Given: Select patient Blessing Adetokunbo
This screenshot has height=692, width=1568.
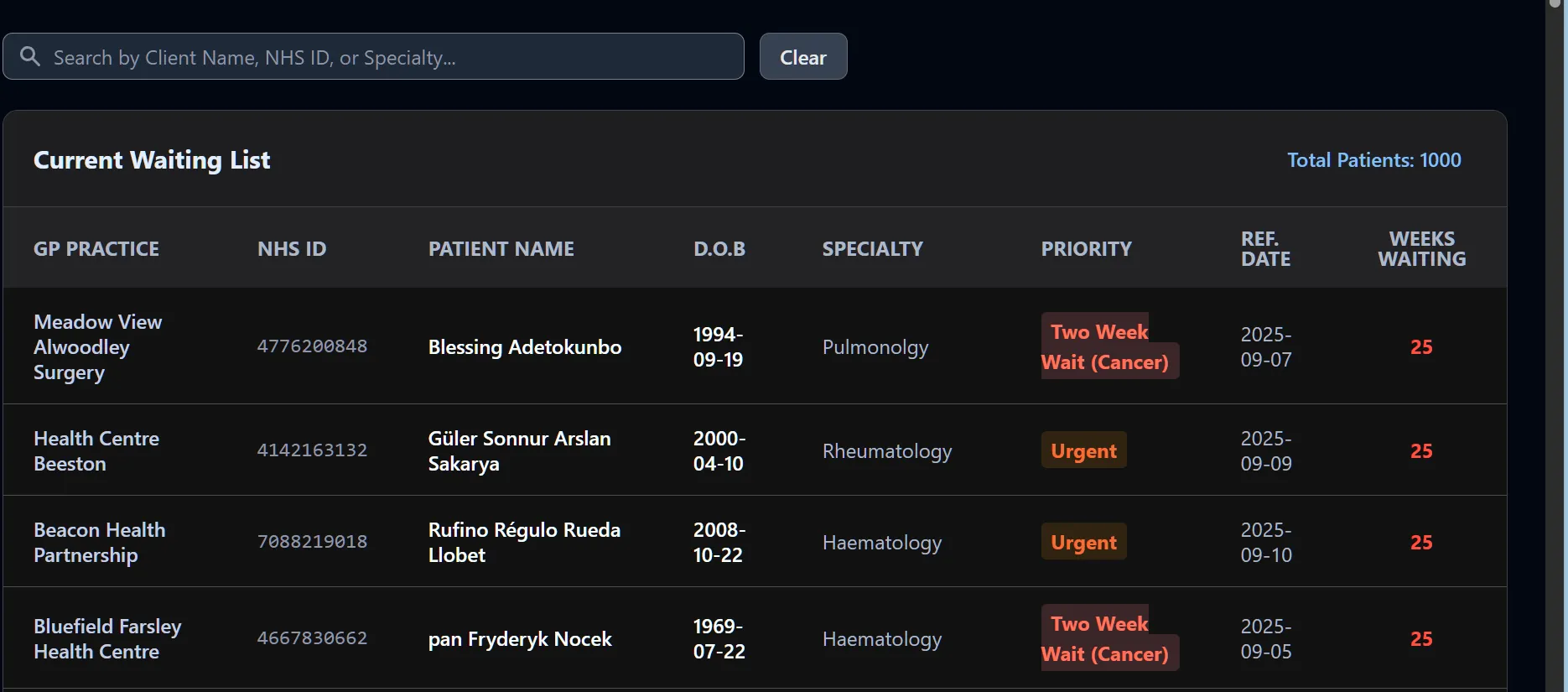Looking at the screenshot, I should click(525, 347).
